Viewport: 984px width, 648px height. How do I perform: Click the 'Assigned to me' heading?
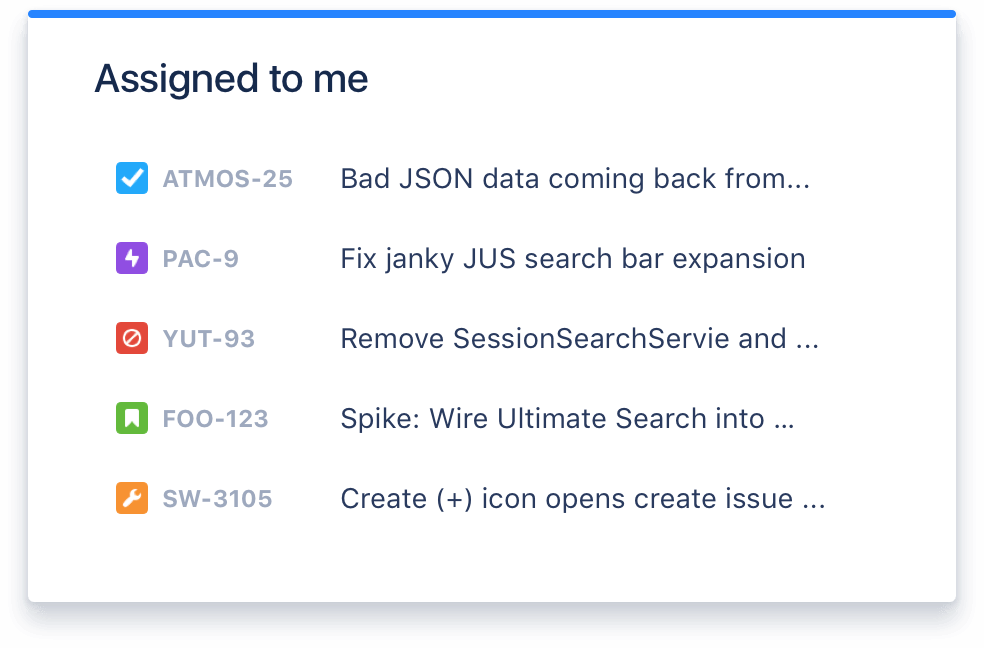231,78
